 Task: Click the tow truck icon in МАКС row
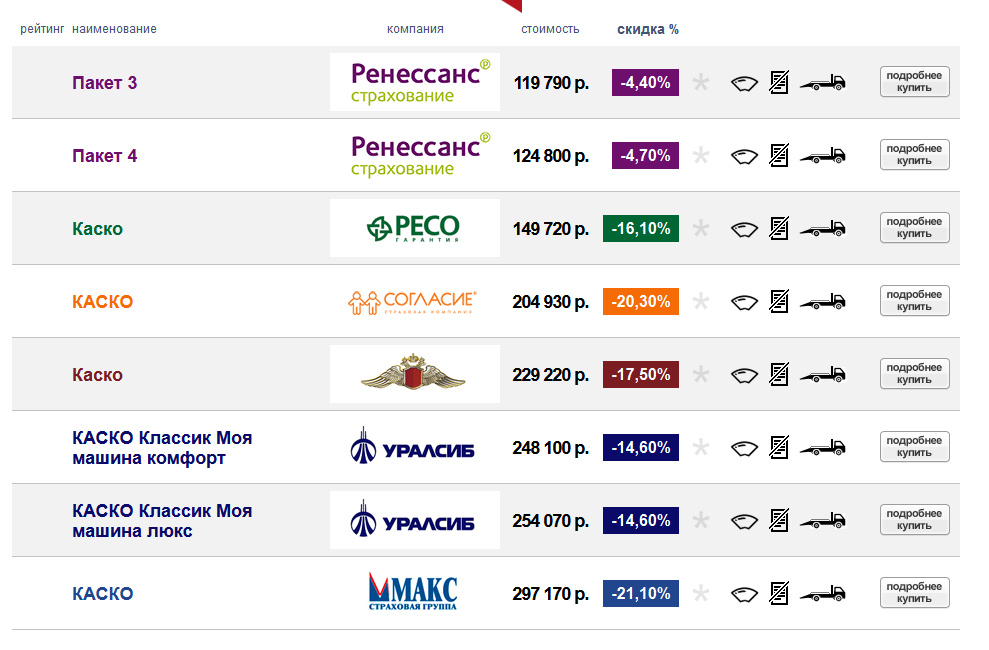pyautogui.click(x=822, y=593)
